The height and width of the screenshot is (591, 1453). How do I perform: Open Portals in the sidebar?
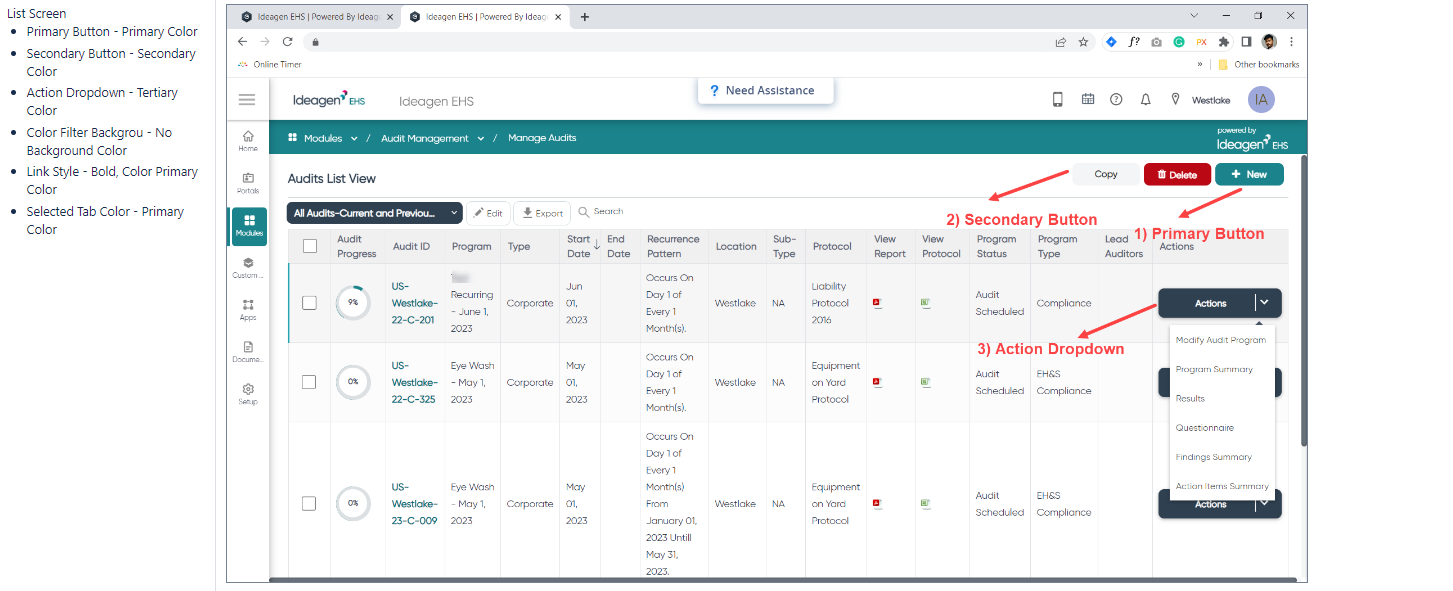coord(248,182)
